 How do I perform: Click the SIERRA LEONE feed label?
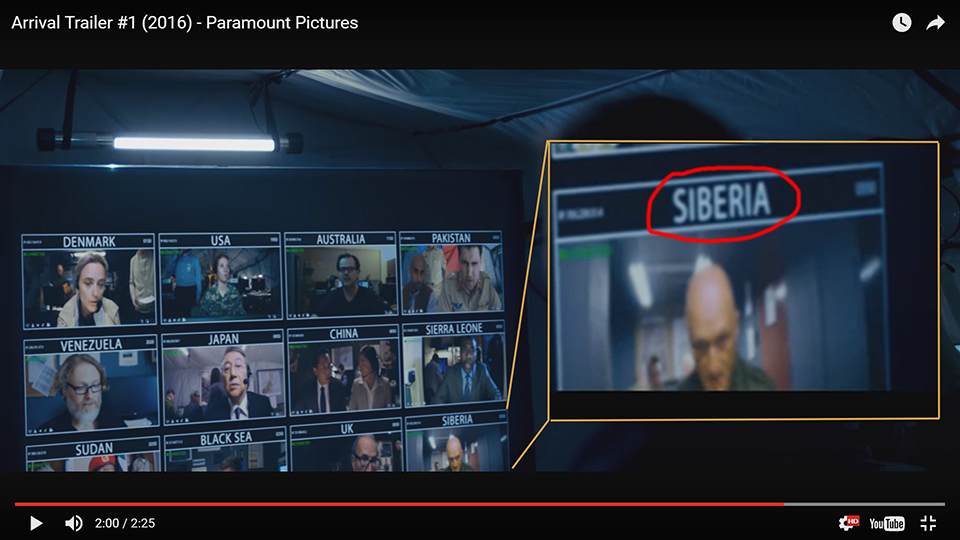point(454,329)
